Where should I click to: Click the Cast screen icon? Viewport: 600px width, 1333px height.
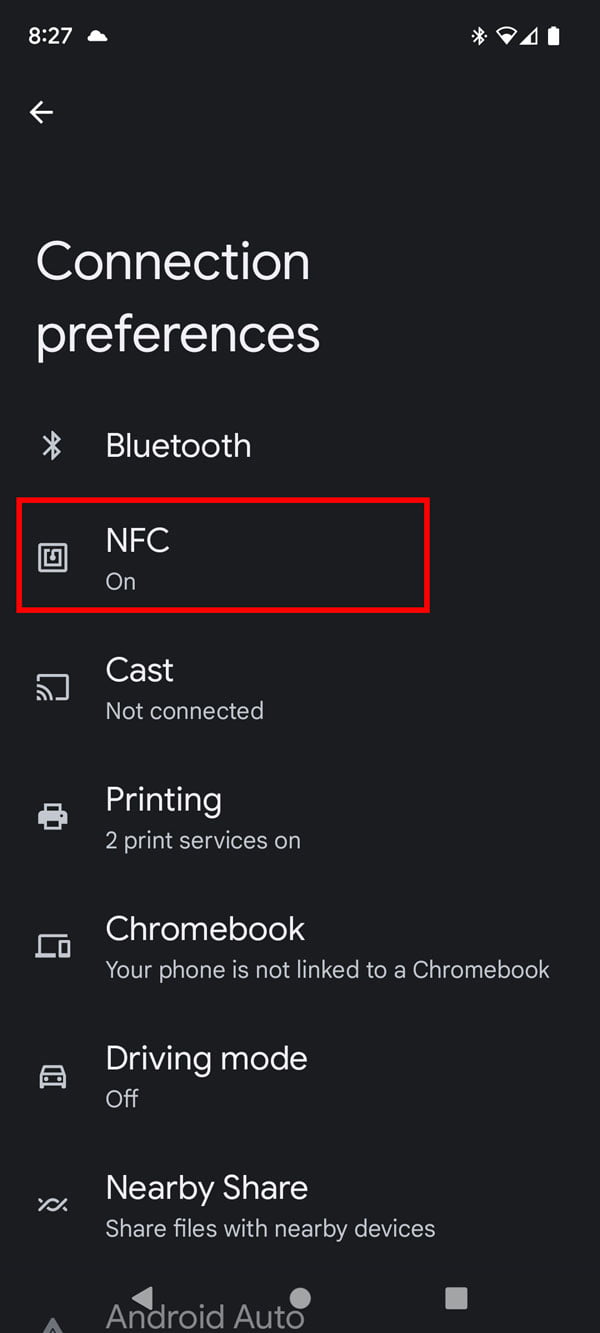pyautogui.click(x=52, y=687)
